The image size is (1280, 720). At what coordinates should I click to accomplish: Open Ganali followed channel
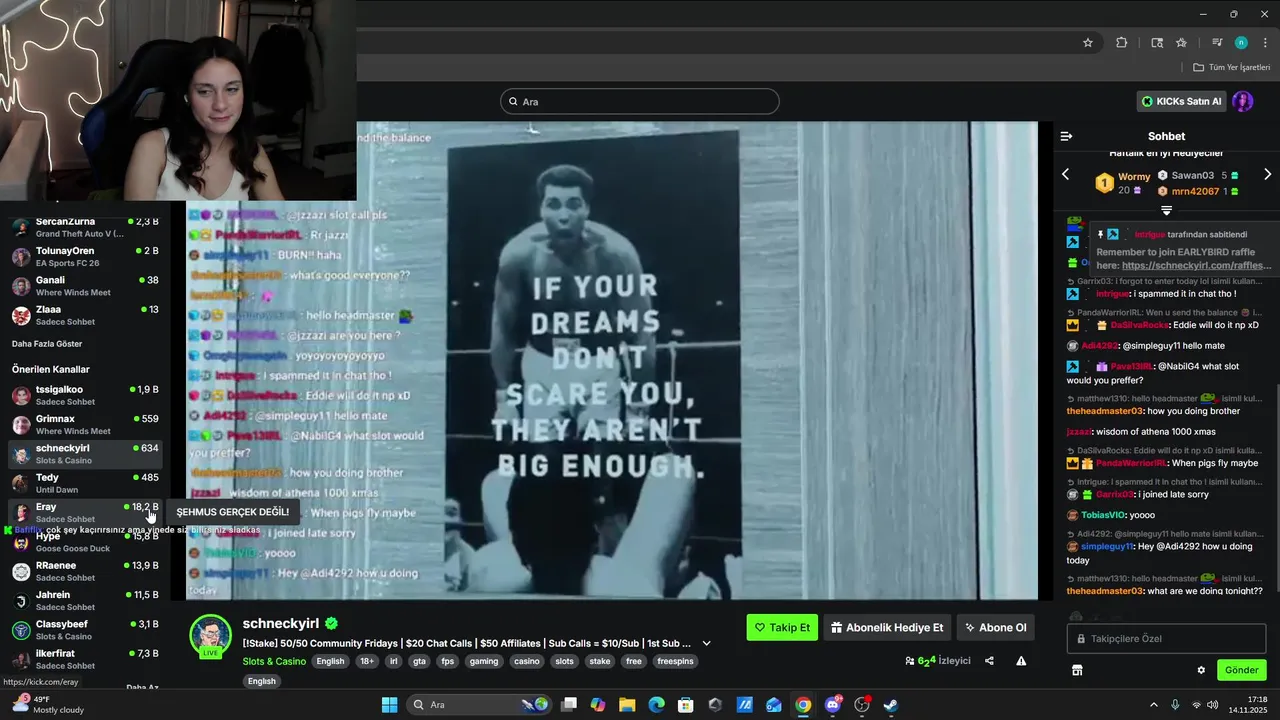pos(85,285)
